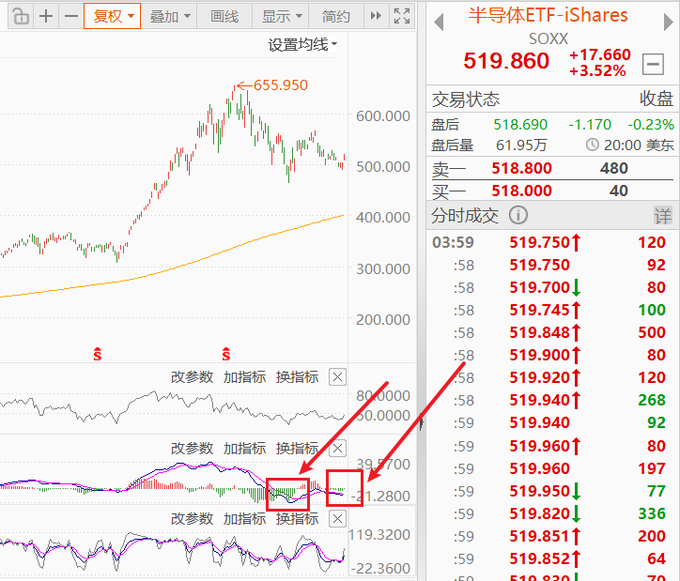The width and height of the screenshot is (680, 581).
Task: Toggle fullscreen chart icon
Action: coord(402,16)
